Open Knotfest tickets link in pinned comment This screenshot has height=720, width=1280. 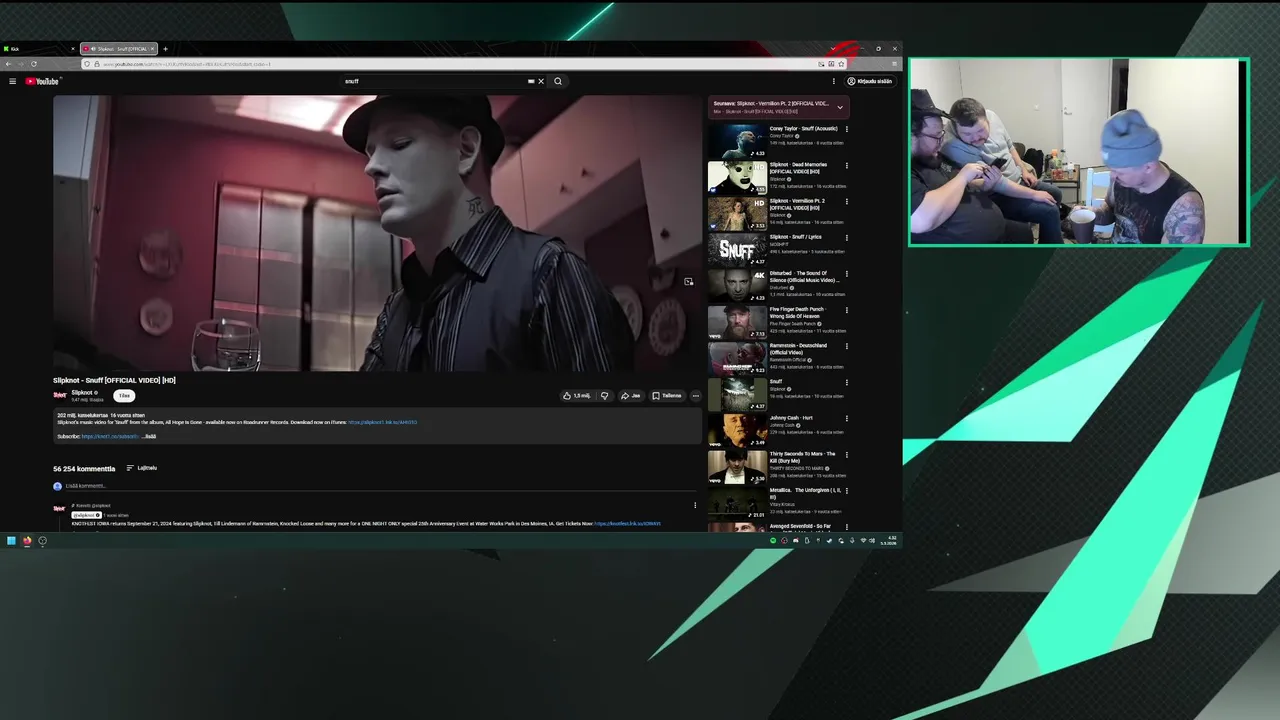click(627, 523)
